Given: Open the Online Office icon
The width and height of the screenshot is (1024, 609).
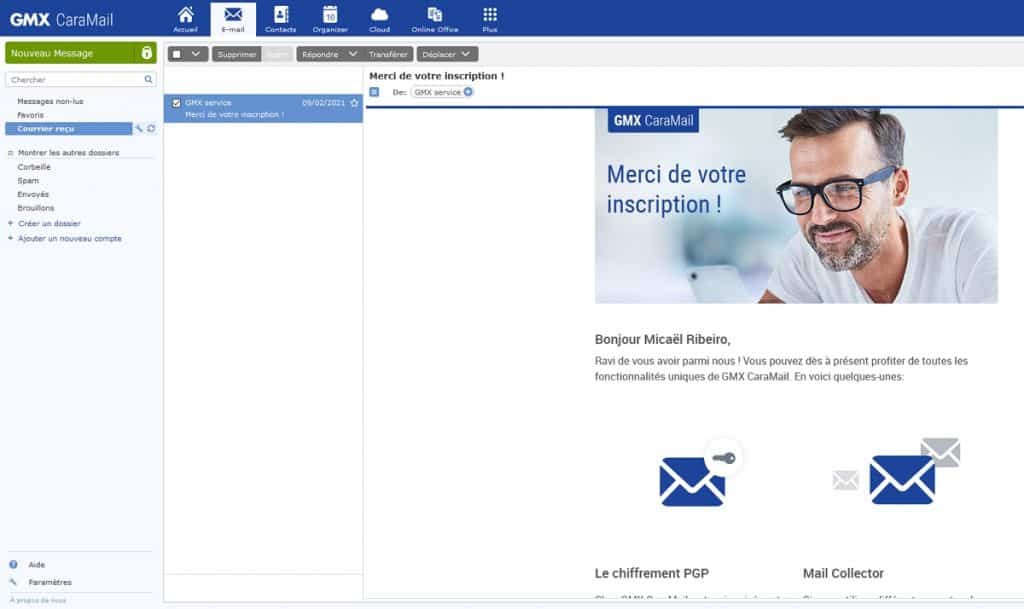Looking at the screenshot, I should click(435, 18).
